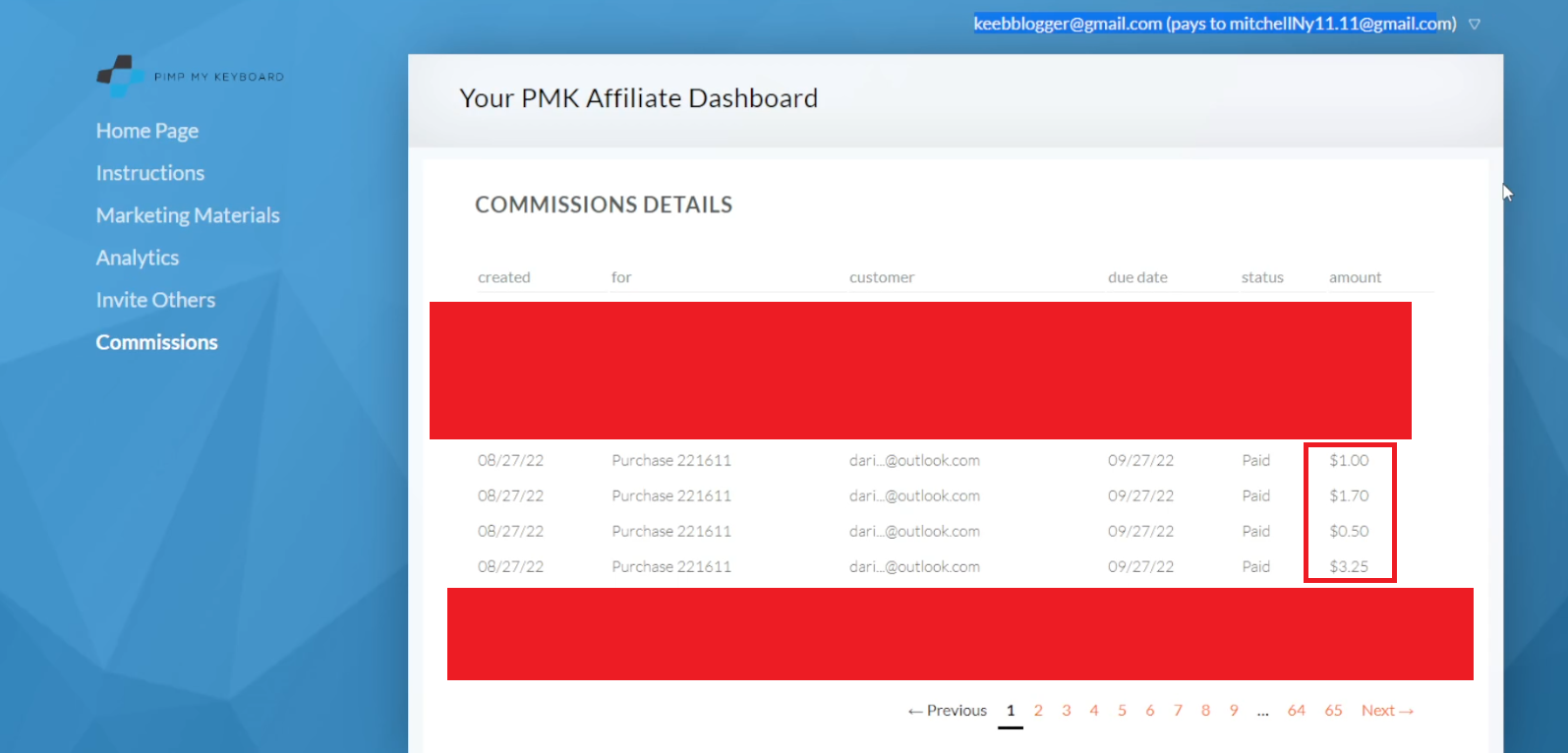Select Invite Others in sidebar
This screenshot has height=753, width=1568.
[x=155, y=300]
